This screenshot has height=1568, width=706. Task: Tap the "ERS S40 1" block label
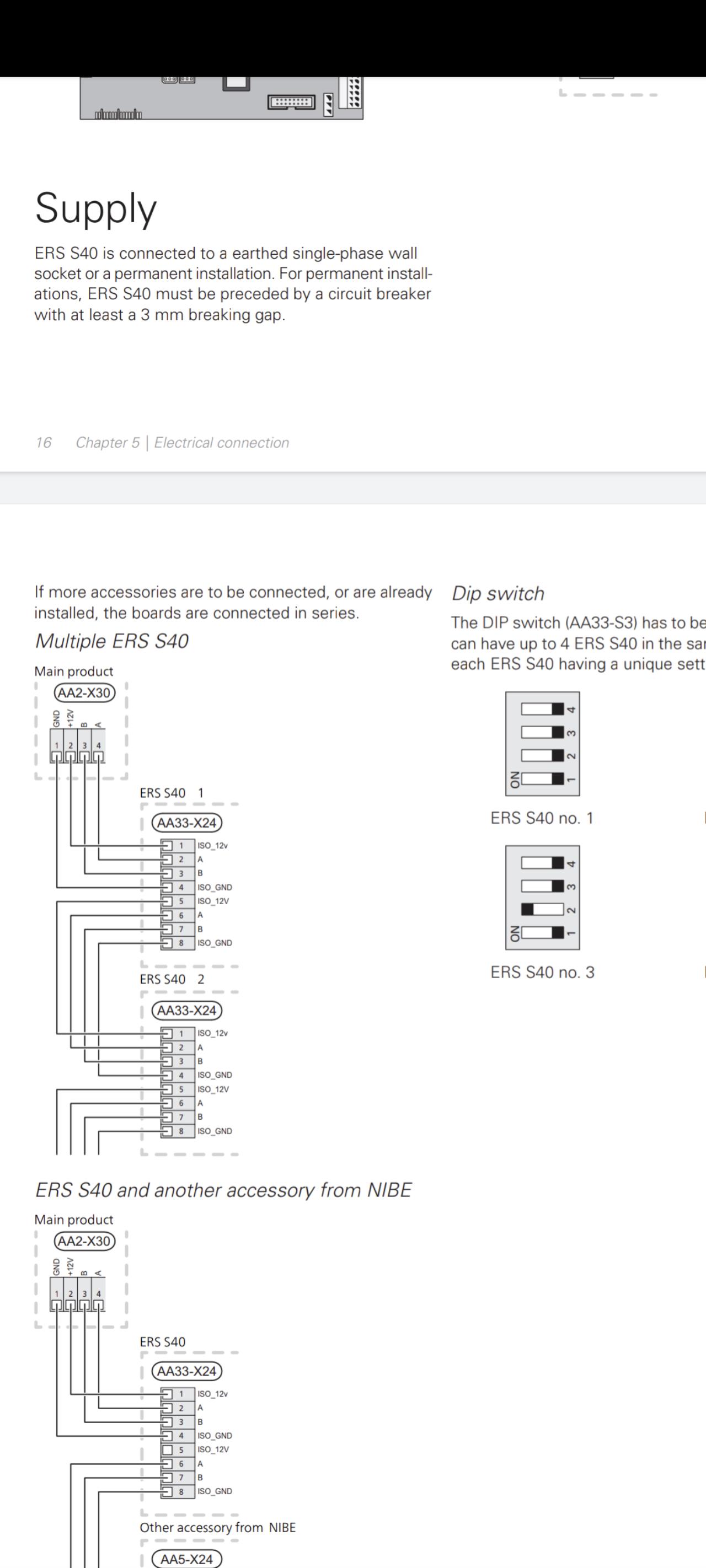[x=172, y=793]
